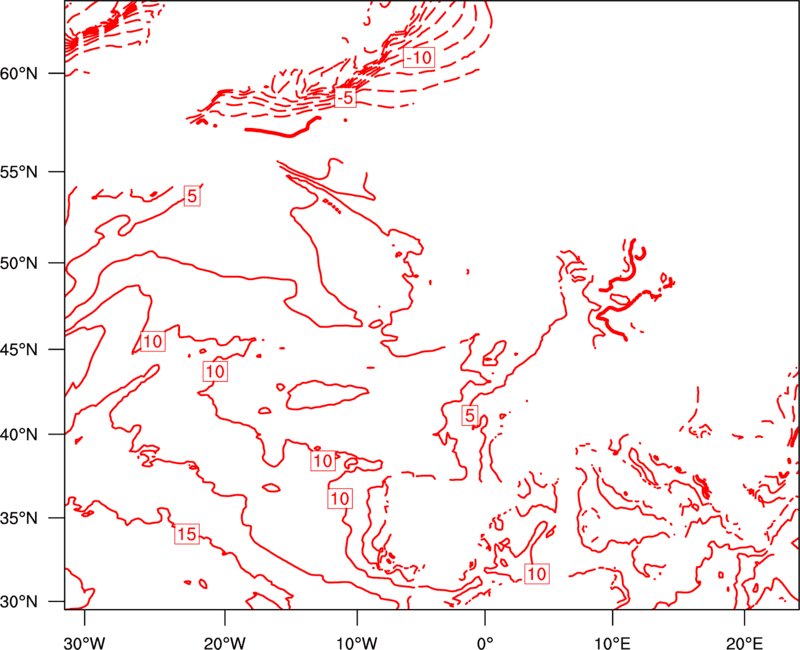Image resolution: width=800 pixels, height=650 pixels.
Task: Click the 55°N latitude axis label
Action: click(19, 172)
